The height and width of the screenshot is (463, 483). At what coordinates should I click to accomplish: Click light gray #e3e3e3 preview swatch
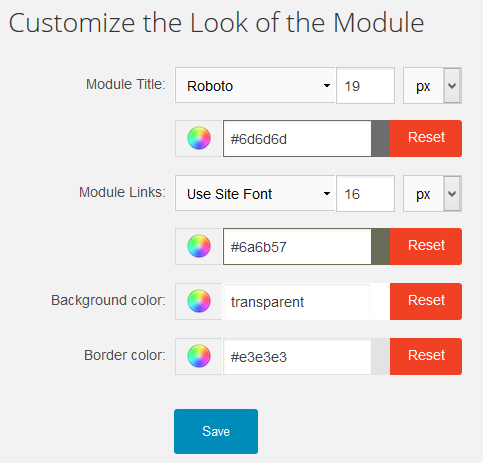pos(381,356)
